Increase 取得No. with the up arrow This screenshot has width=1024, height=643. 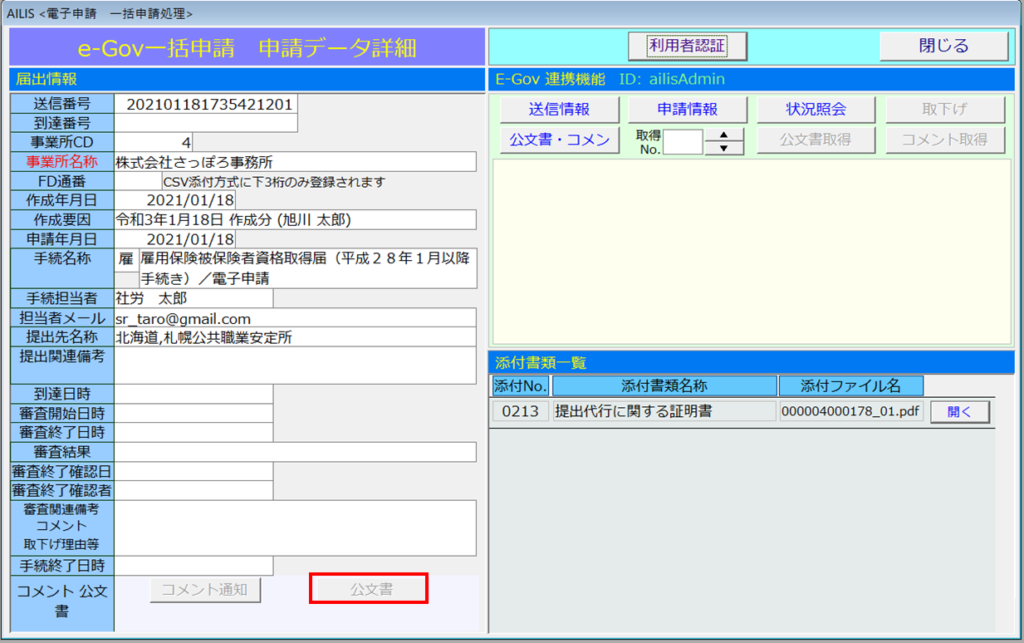(x=724, y=135)
